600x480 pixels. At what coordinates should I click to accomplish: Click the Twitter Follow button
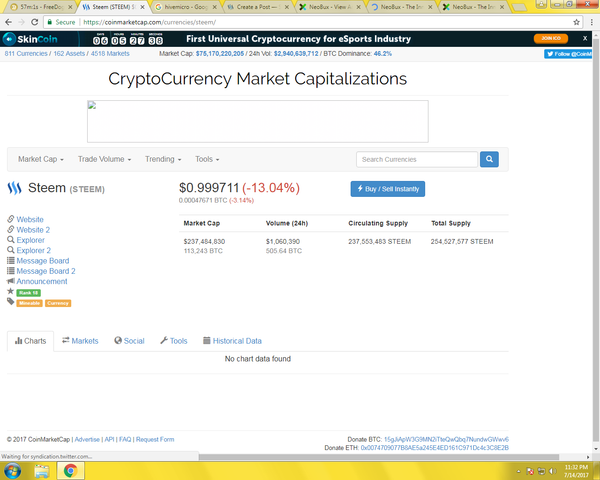568,54
